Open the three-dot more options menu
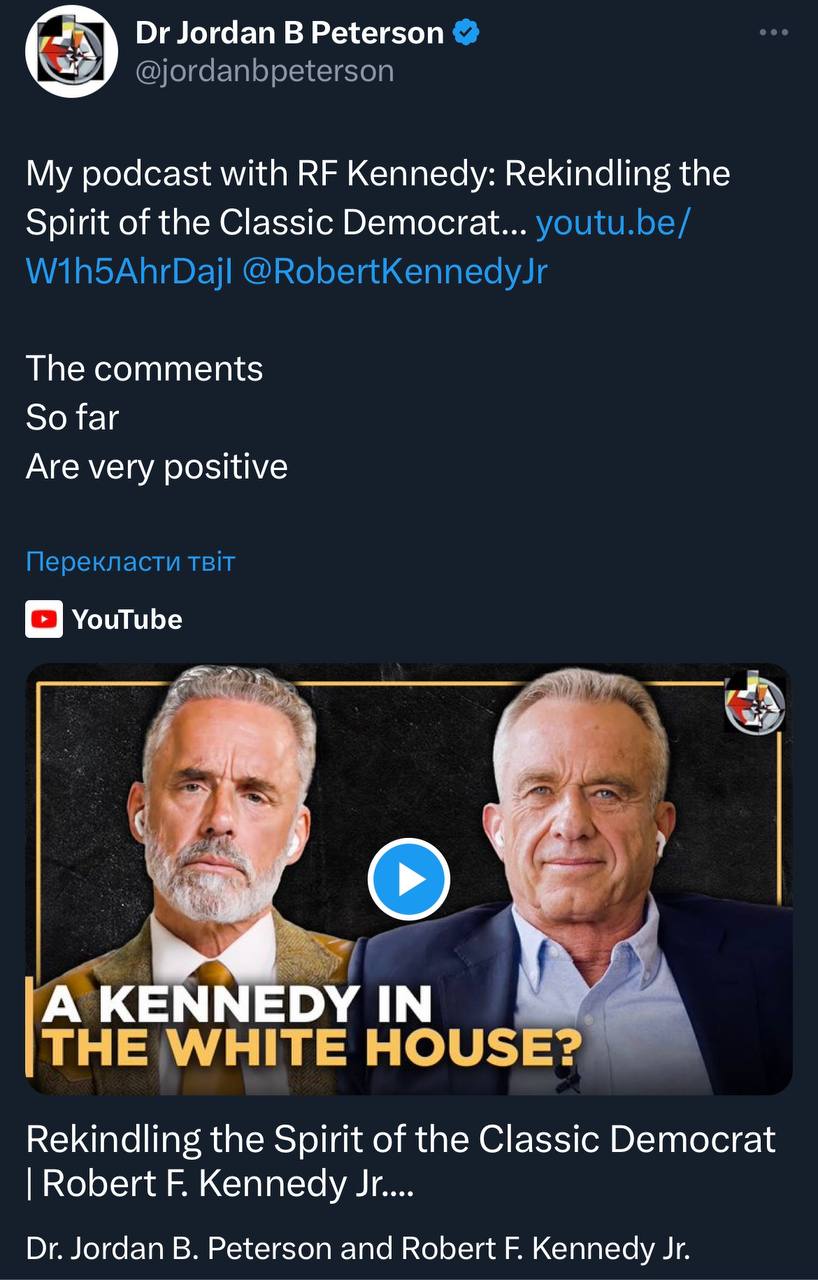818x1280 pixels. [774, 33]
